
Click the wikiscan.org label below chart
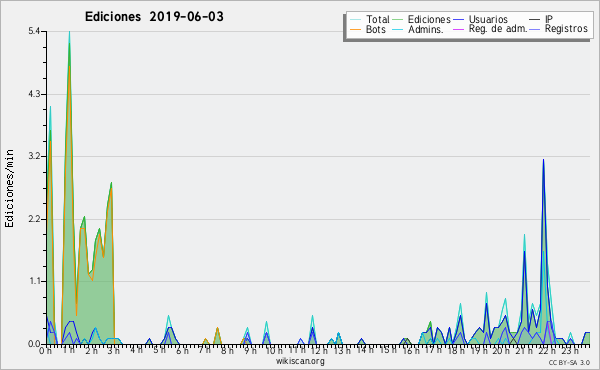[x=300, y=361]
